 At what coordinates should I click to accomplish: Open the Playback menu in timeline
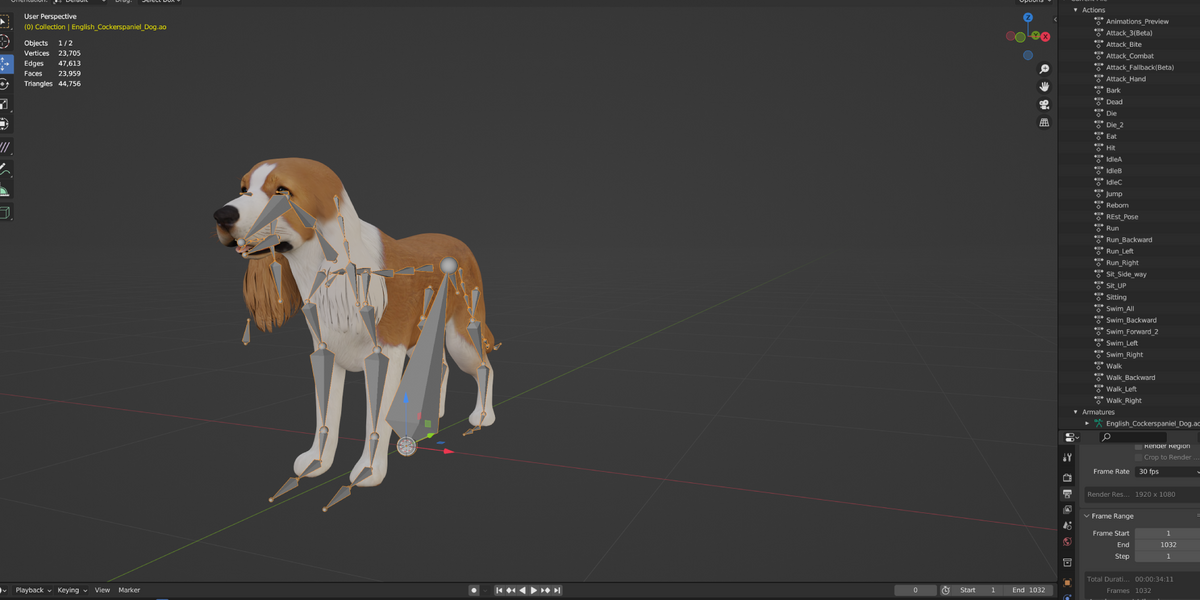[32, 590]
